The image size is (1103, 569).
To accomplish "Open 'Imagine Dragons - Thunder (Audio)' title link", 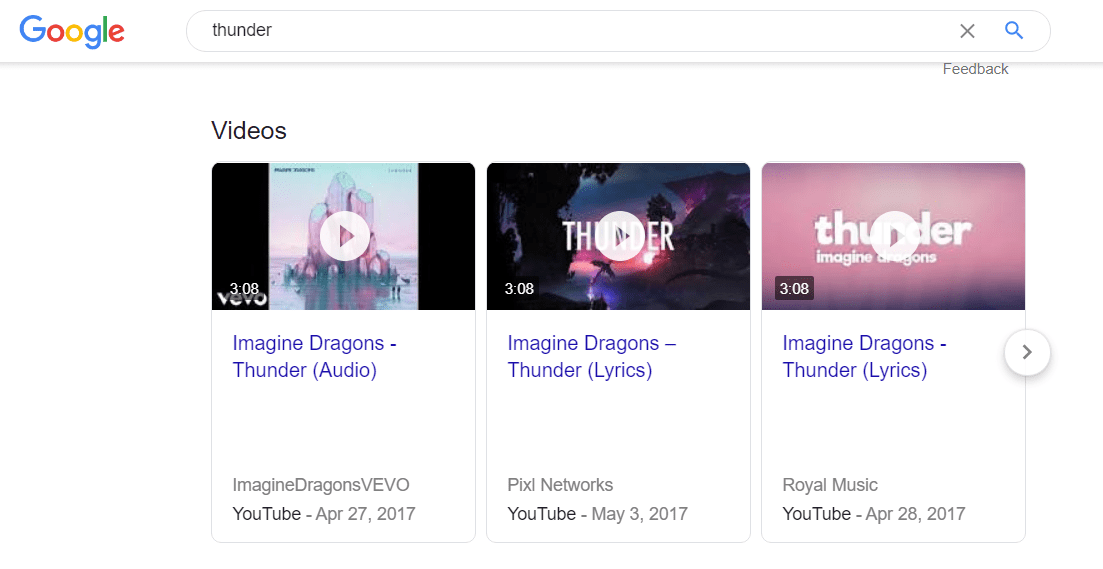I will click(x=314, y=357).
